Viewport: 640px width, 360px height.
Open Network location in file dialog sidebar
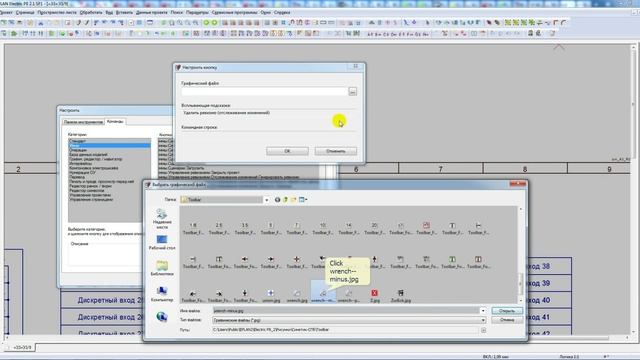click(162, 317)
